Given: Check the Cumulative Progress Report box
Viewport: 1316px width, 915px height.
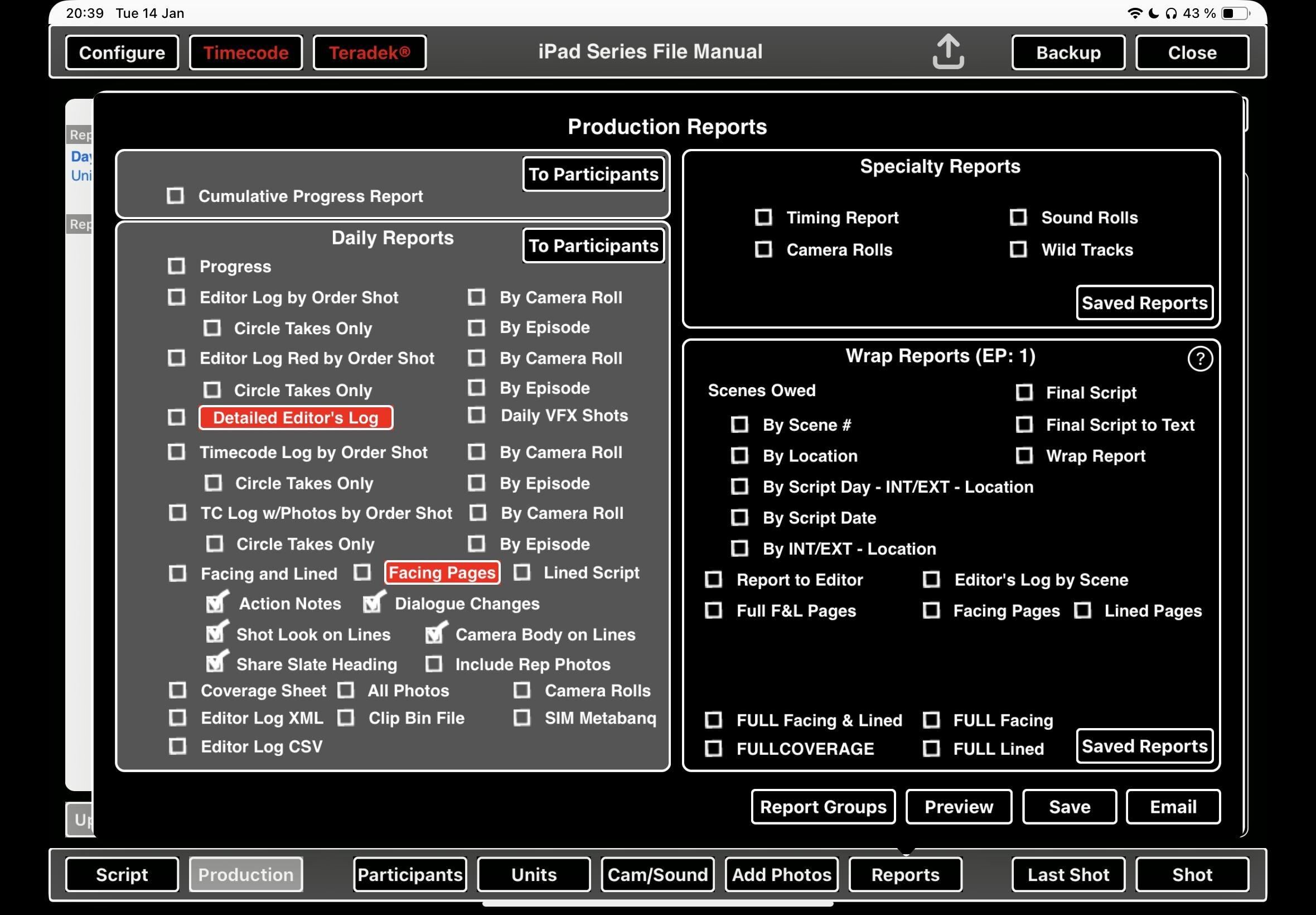Looking at the screenshot, I should [175, 195].
